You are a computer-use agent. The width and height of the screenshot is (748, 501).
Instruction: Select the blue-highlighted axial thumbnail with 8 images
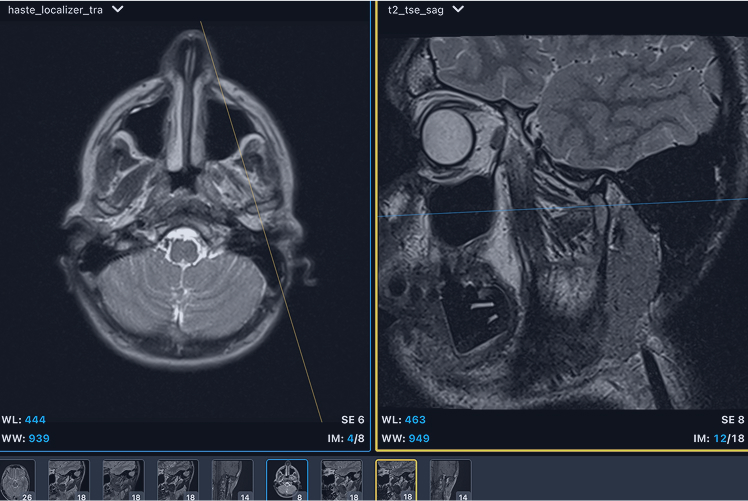point(287,480)
